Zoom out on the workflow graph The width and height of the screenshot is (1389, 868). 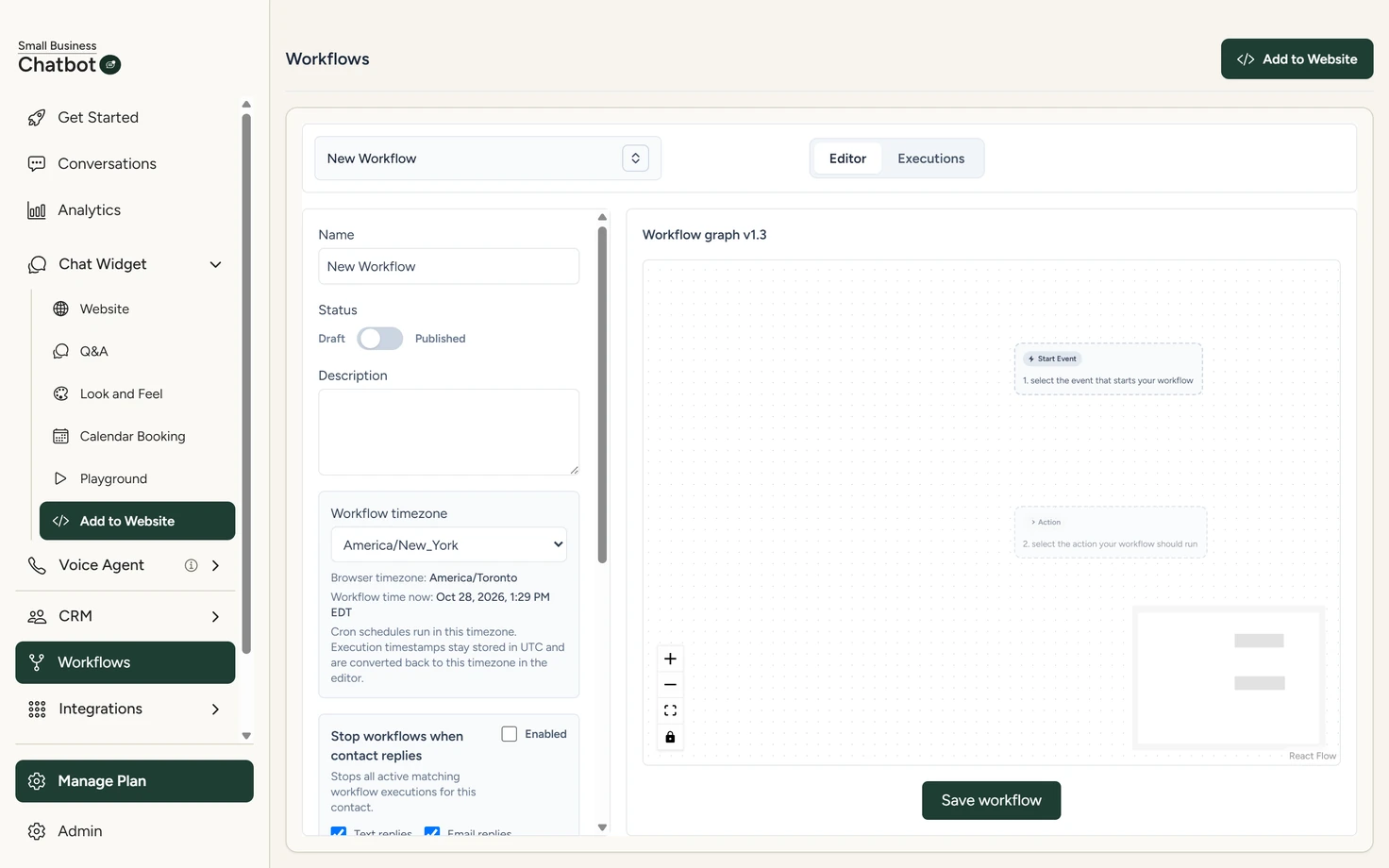(670, 685)
